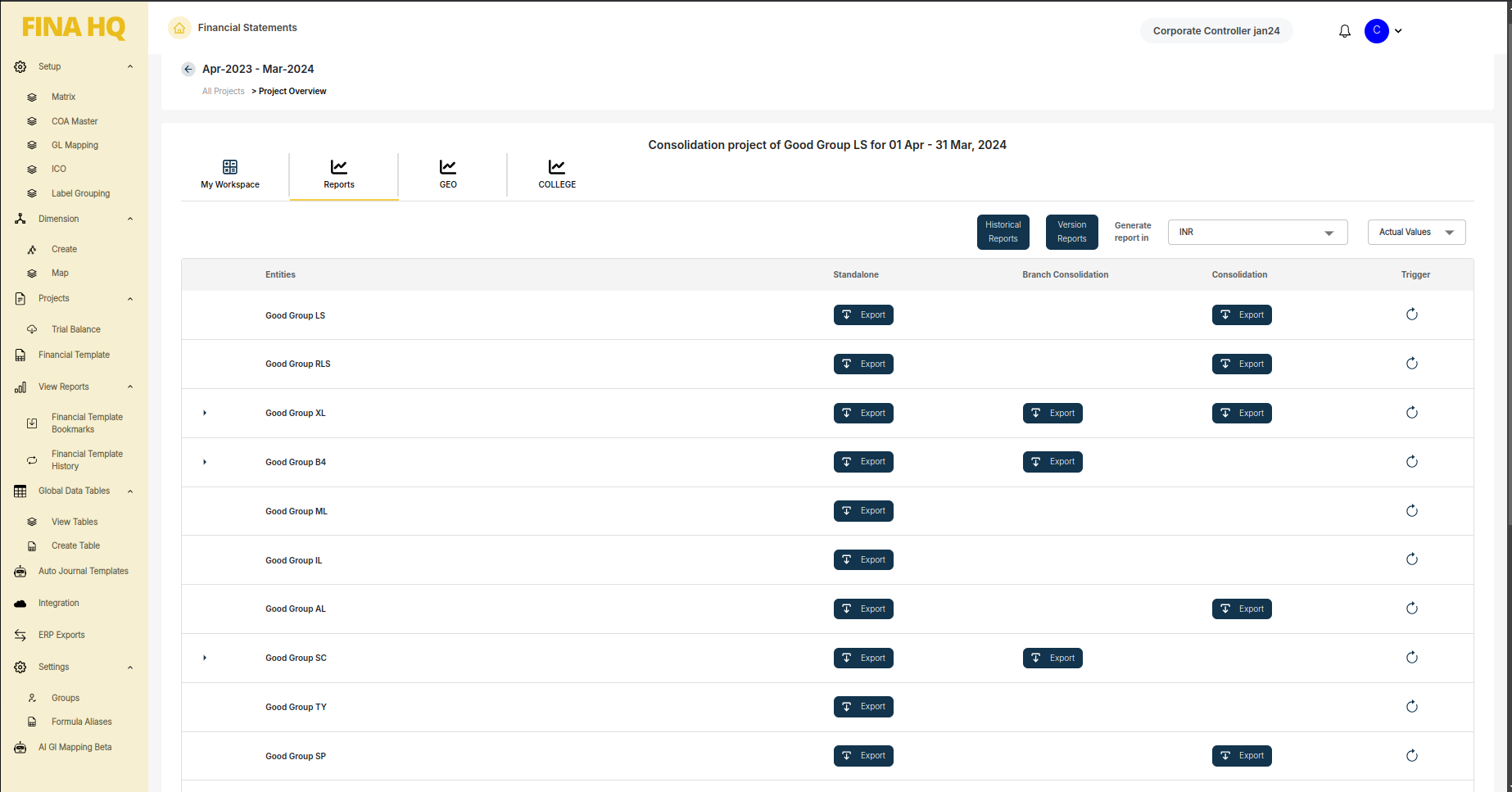This screenshot has height=792, width=1512.
Task: Click the notification bell icon
Action: pyautogui.click(x=1344, y=31)
